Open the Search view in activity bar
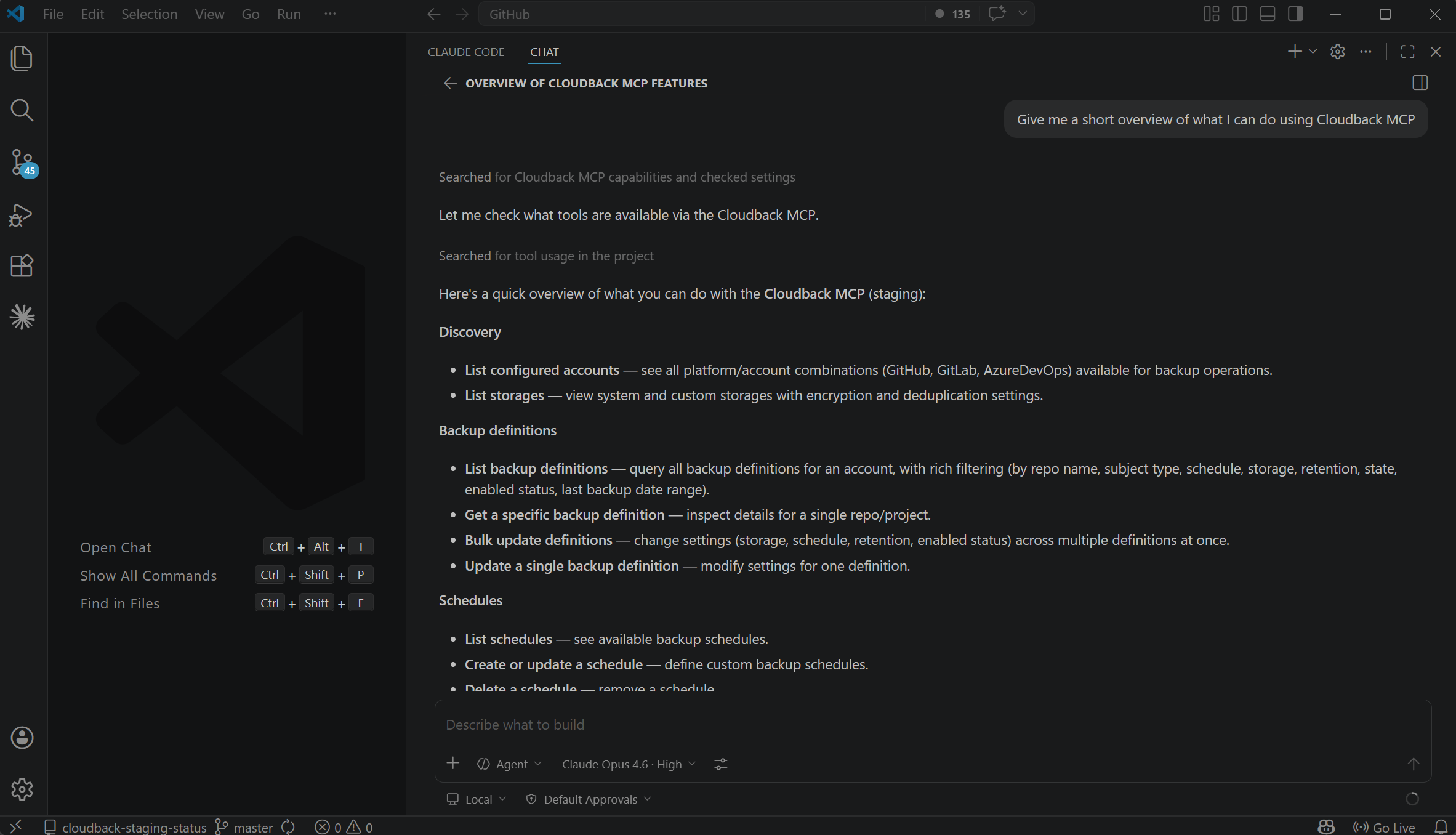The width and height of the screenshot is (1456, 835). click(22, 110)
